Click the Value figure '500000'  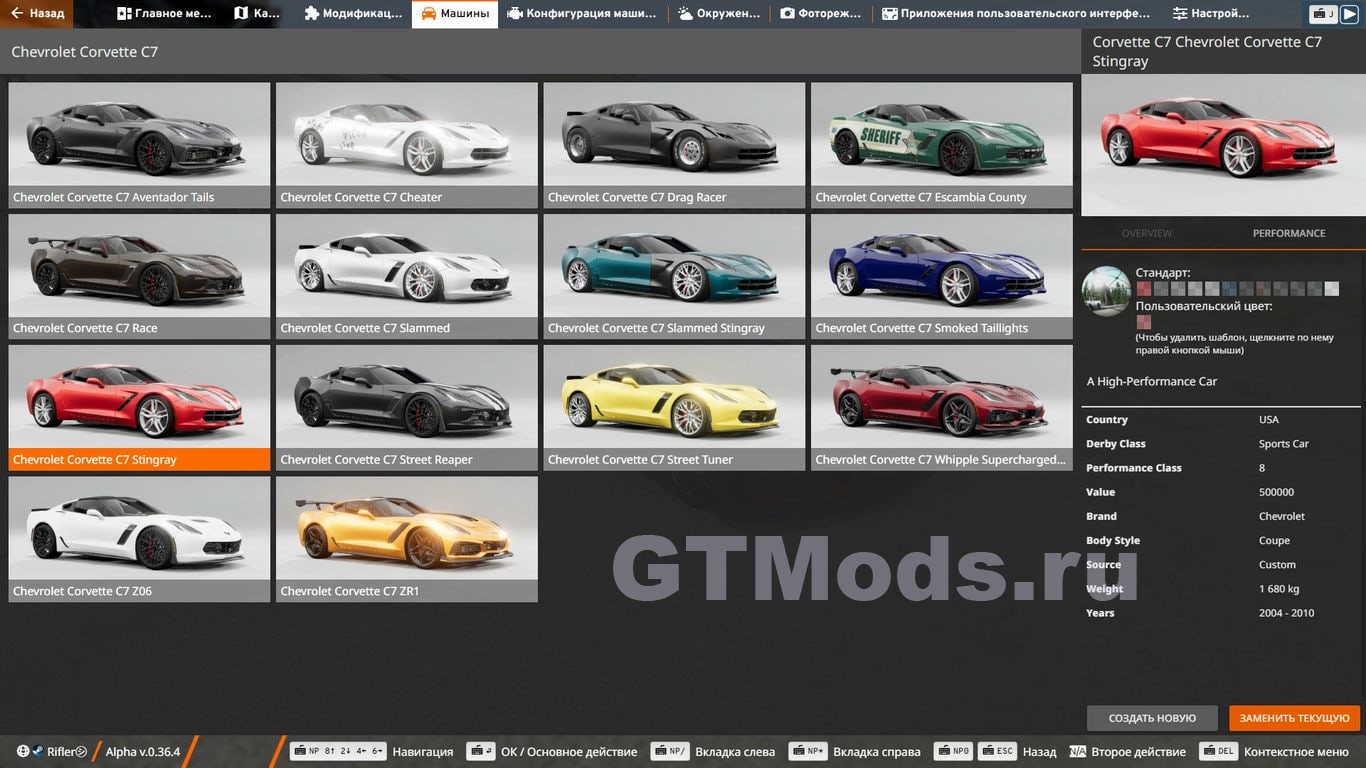pos(1277,492)
